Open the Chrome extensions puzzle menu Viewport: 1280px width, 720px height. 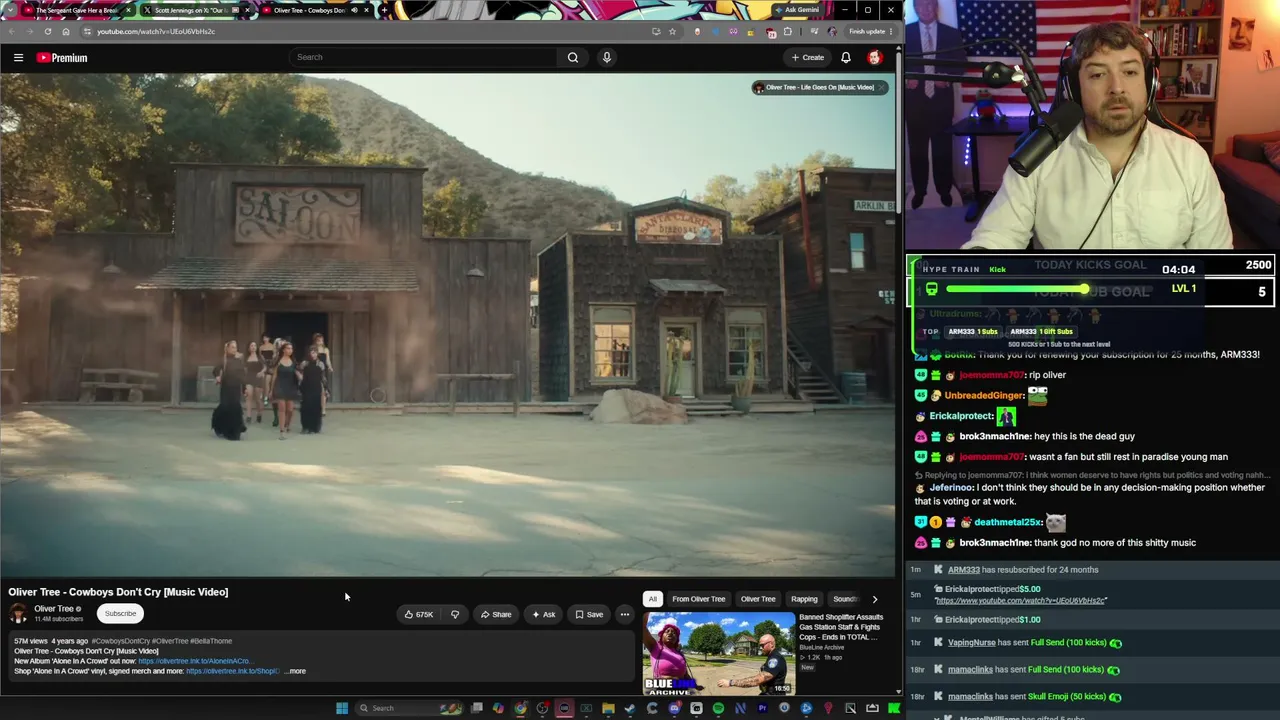click(787, 31)
